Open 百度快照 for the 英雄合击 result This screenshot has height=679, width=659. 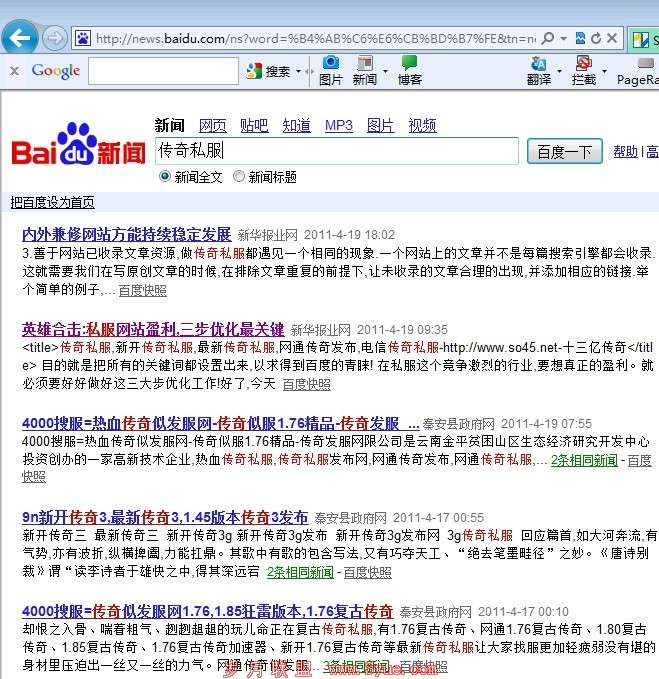pos(307,384)
